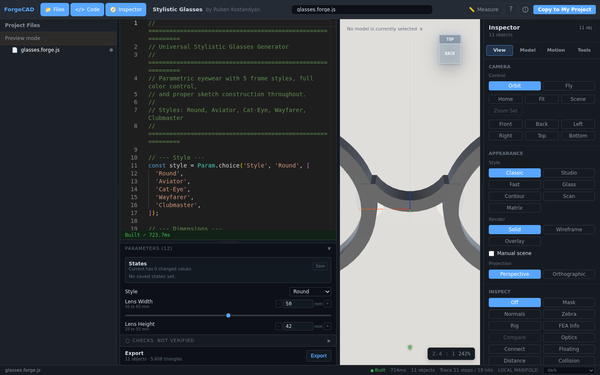
Task: Choose Contour appearance style
Action: pyautogui.click(x=515, y=196)
